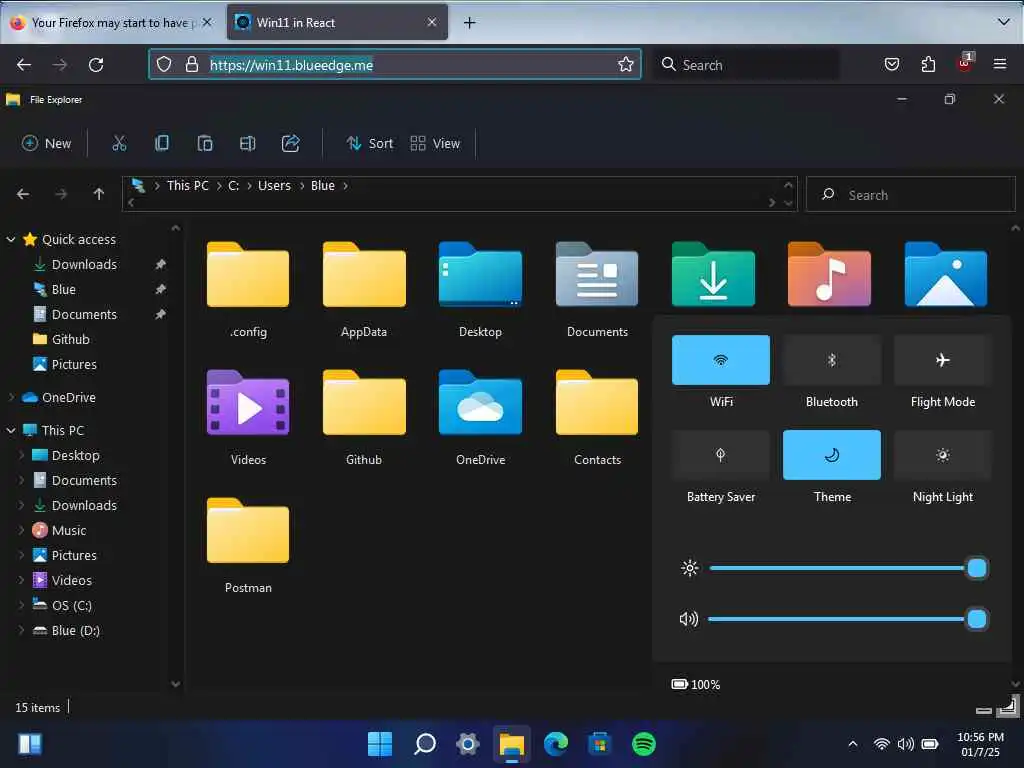This screenshot has width=1024, height=768.
Task: Open the Music folder icon with note
Action: 829,274
